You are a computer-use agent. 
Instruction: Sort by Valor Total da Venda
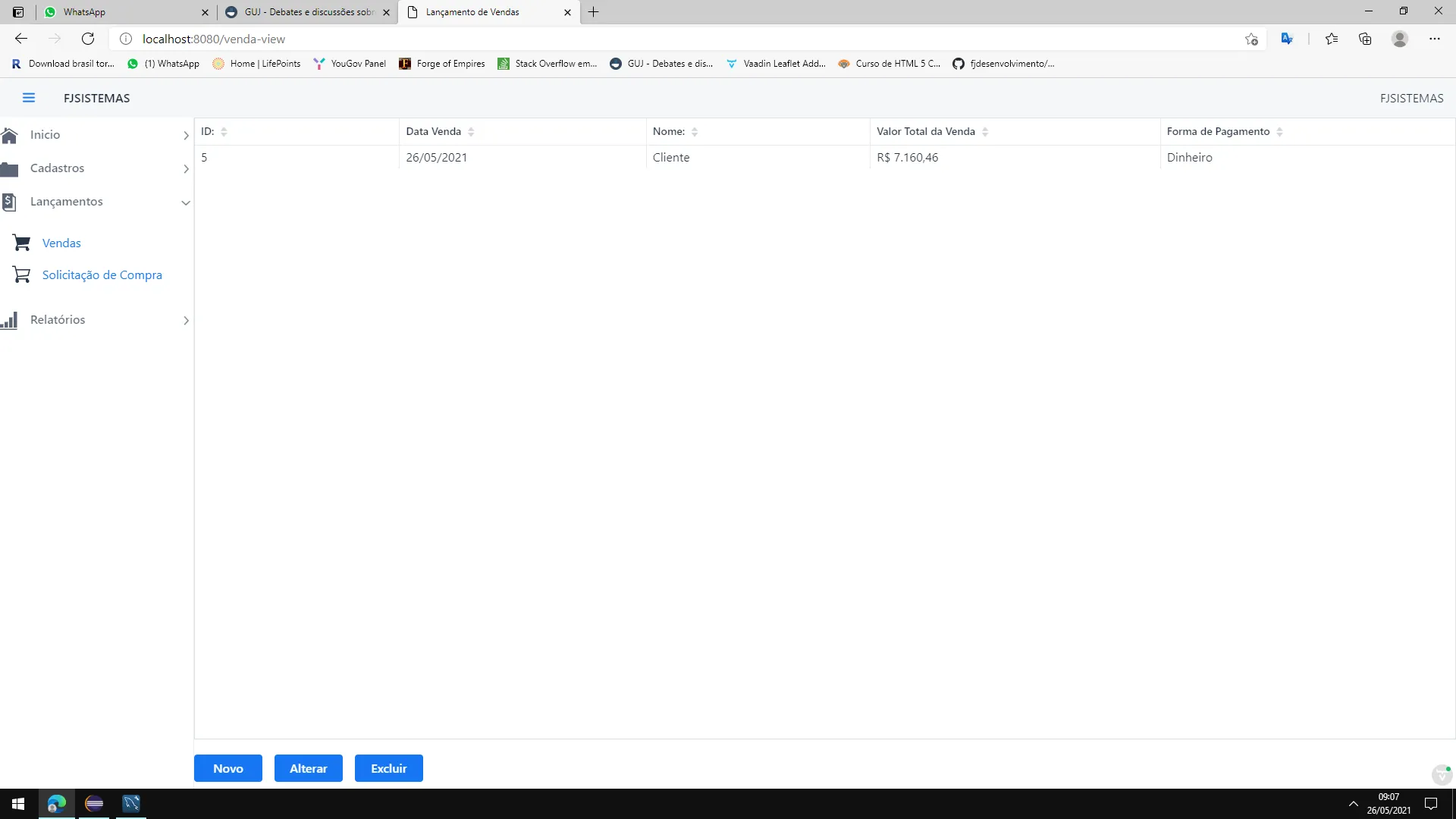985,132
